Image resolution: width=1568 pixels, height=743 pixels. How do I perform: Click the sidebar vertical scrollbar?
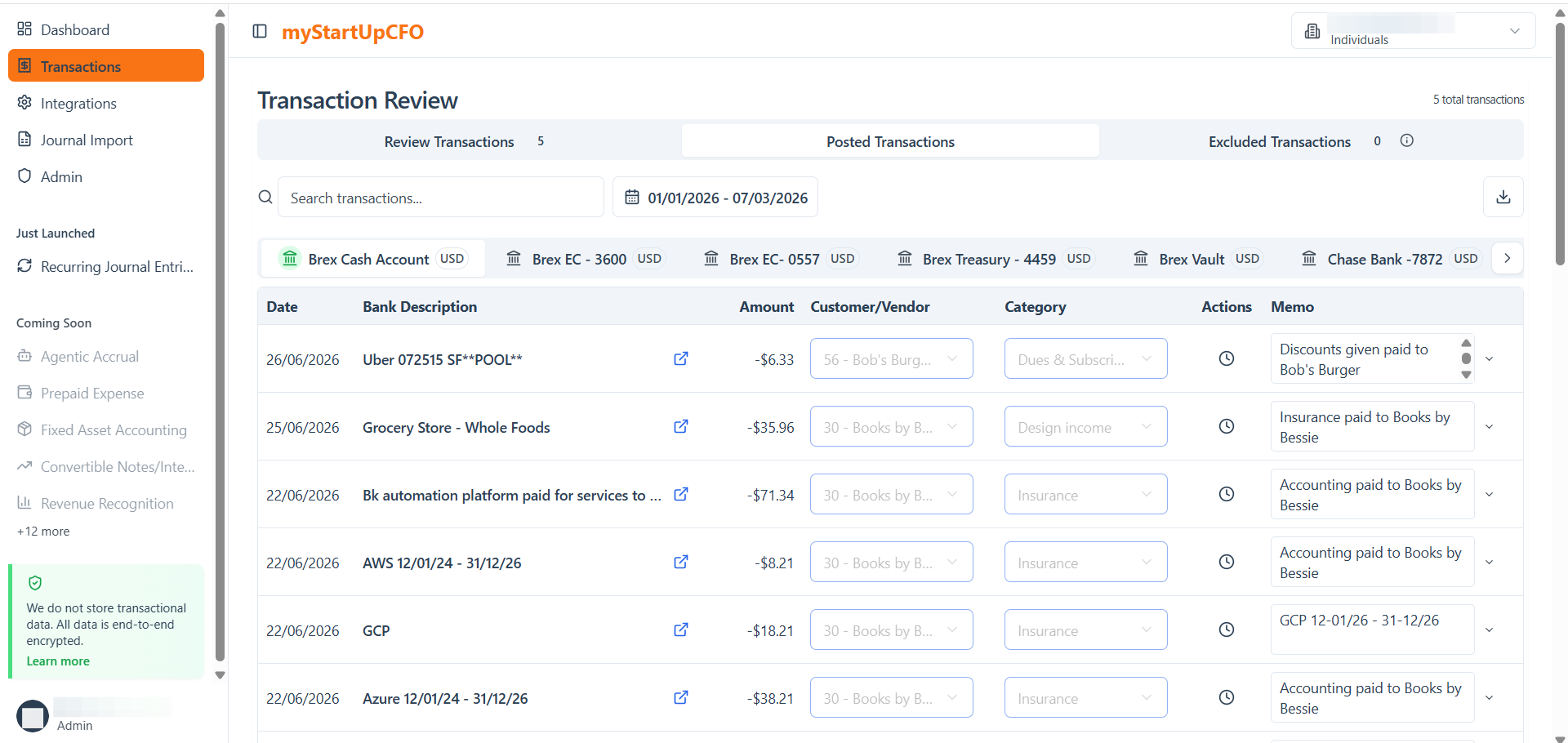pyautogui.click(x=220, y=343)
